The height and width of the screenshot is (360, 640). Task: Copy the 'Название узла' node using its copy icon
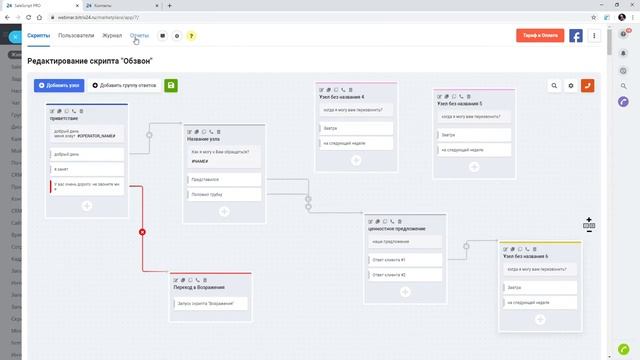coord(196,132)
